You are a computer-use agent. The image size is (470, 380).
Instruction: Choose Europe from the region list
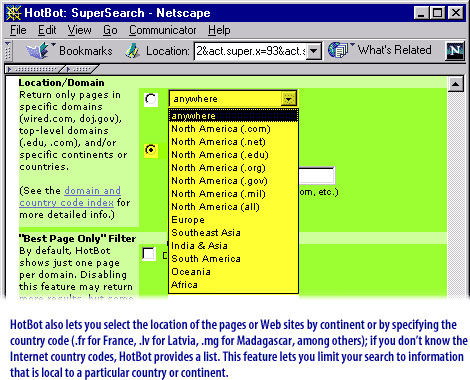pyautogui.click(x=233, y=220)
